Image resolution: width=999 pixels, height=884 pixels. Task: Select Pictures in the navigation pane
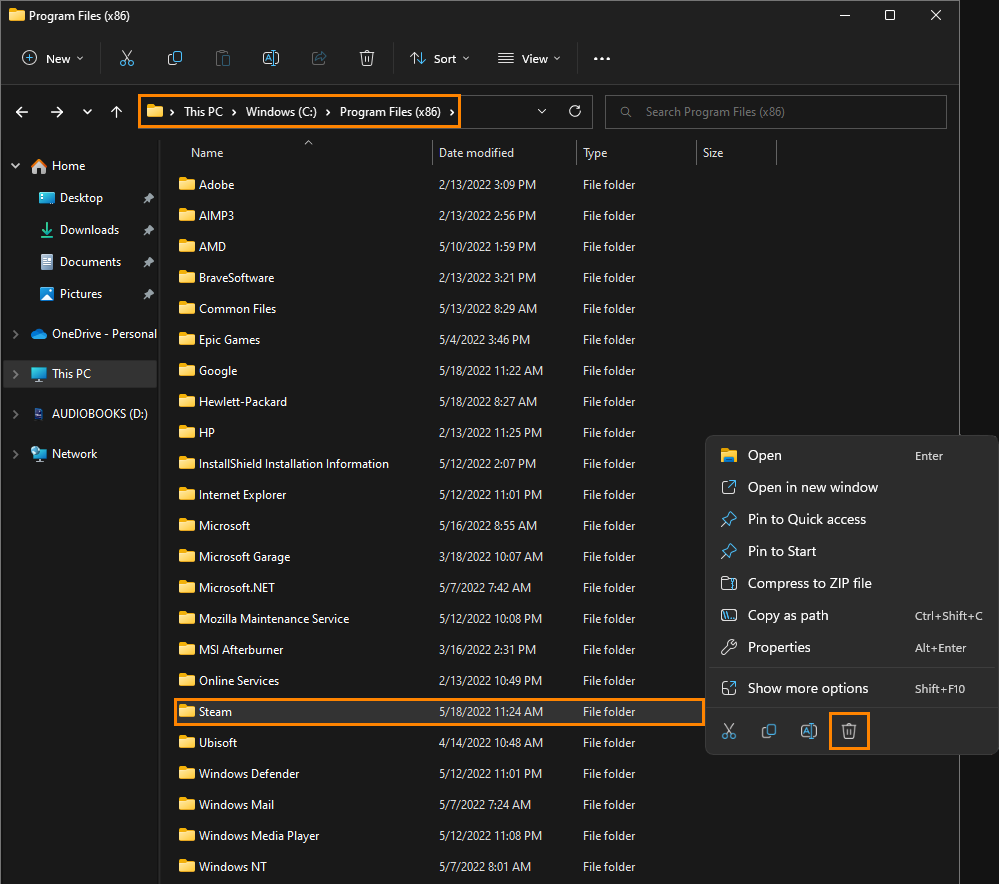[80, 294]
